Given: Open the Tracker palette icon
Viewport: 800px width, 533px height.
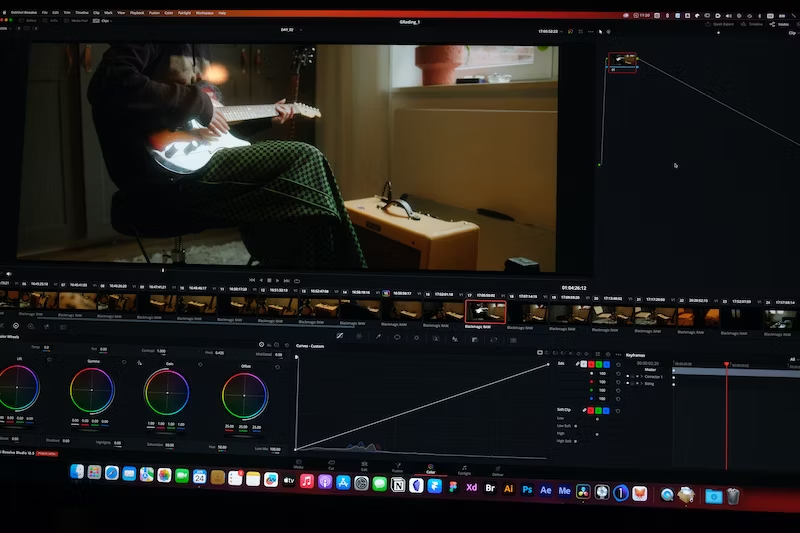Looking at the screenshot, I should tap(416, 338).
